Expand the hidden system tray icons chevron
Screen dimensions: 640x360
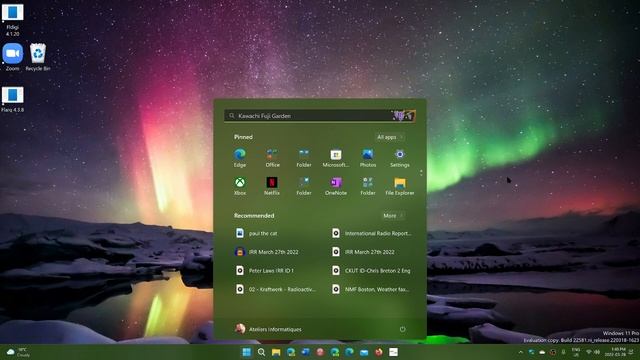point(520,352)
